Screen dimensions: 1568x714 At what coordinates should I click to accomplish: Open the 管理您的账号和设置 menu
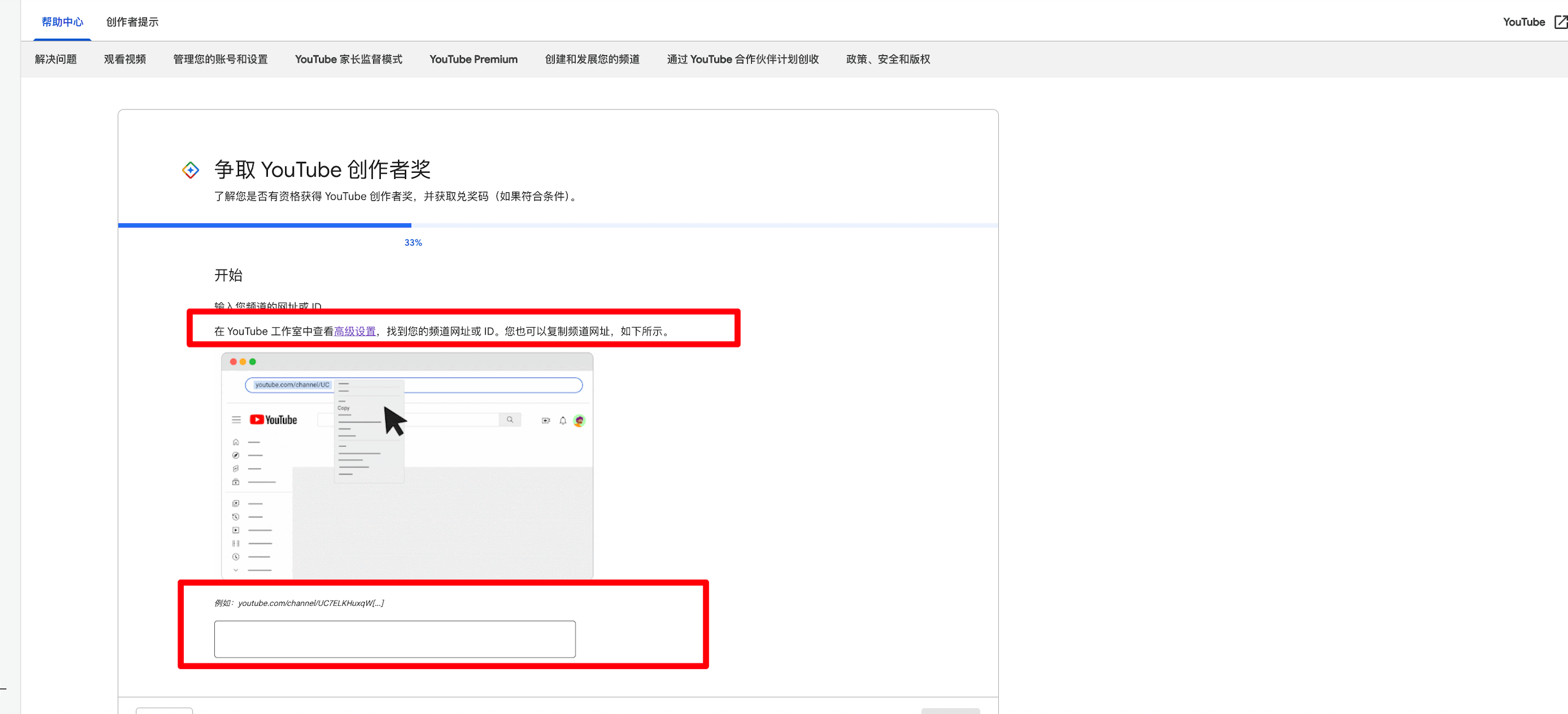(x=221, y=59)
